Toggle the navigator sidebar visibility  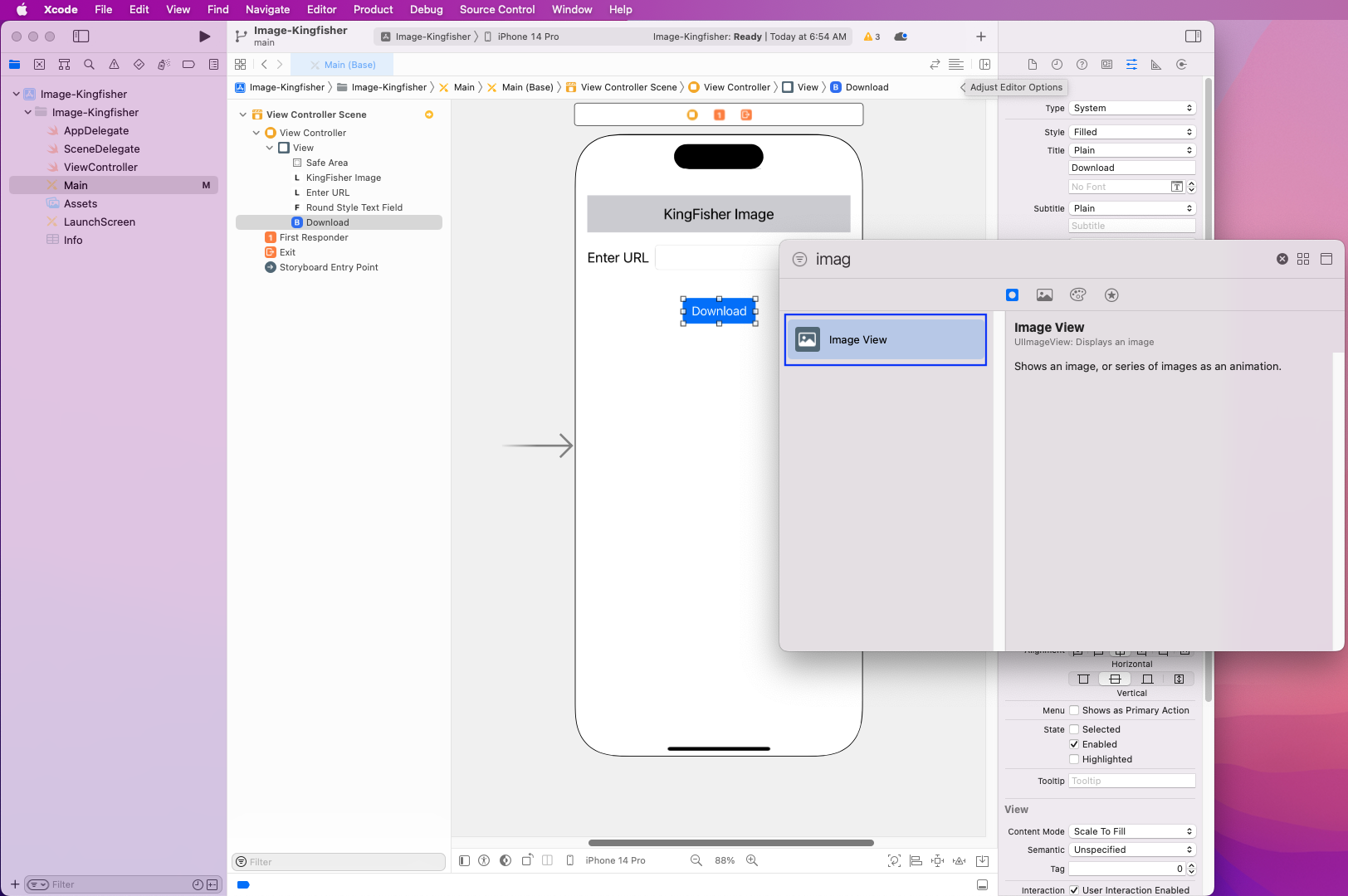81,37
